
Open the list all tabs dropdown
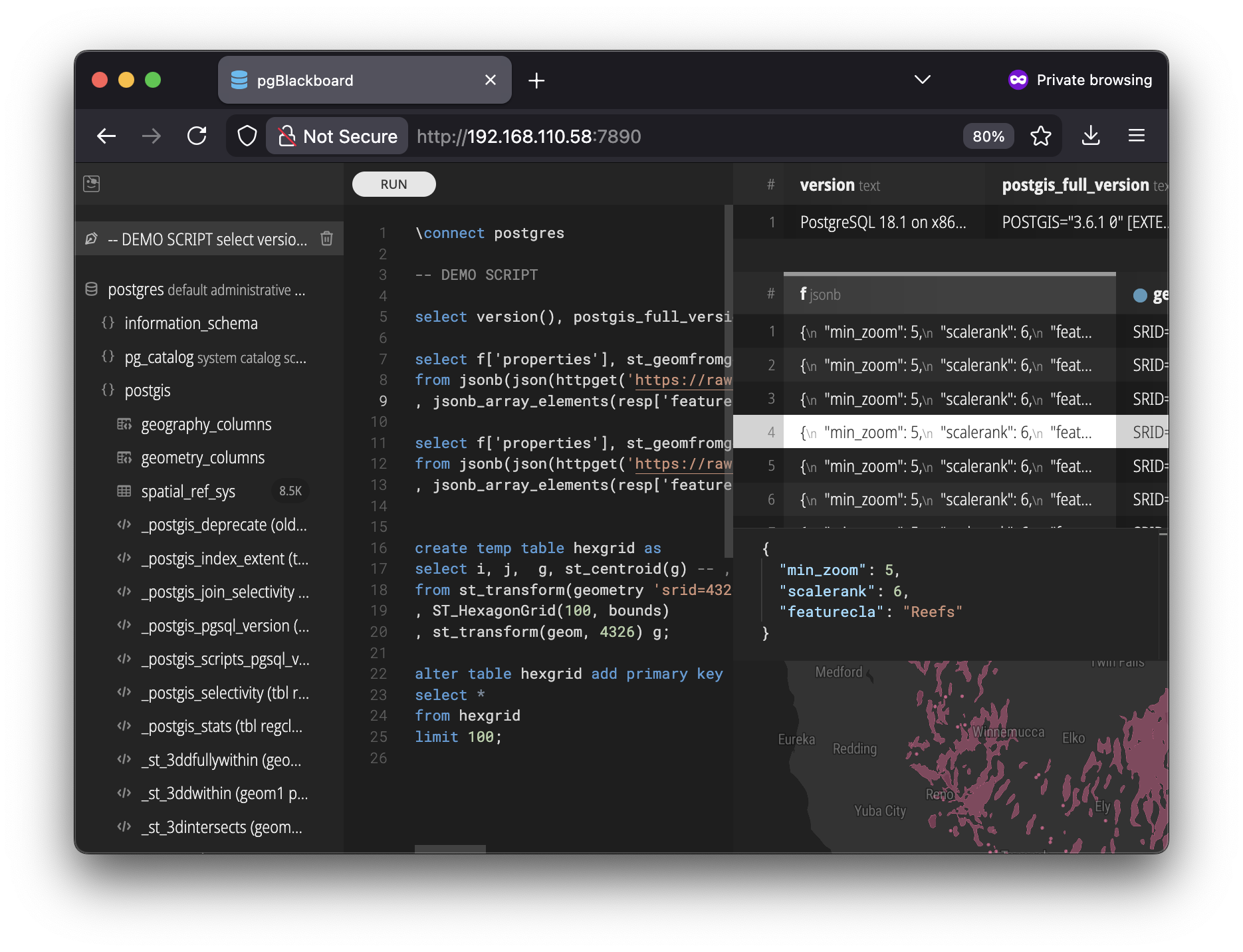click(922, 80)
